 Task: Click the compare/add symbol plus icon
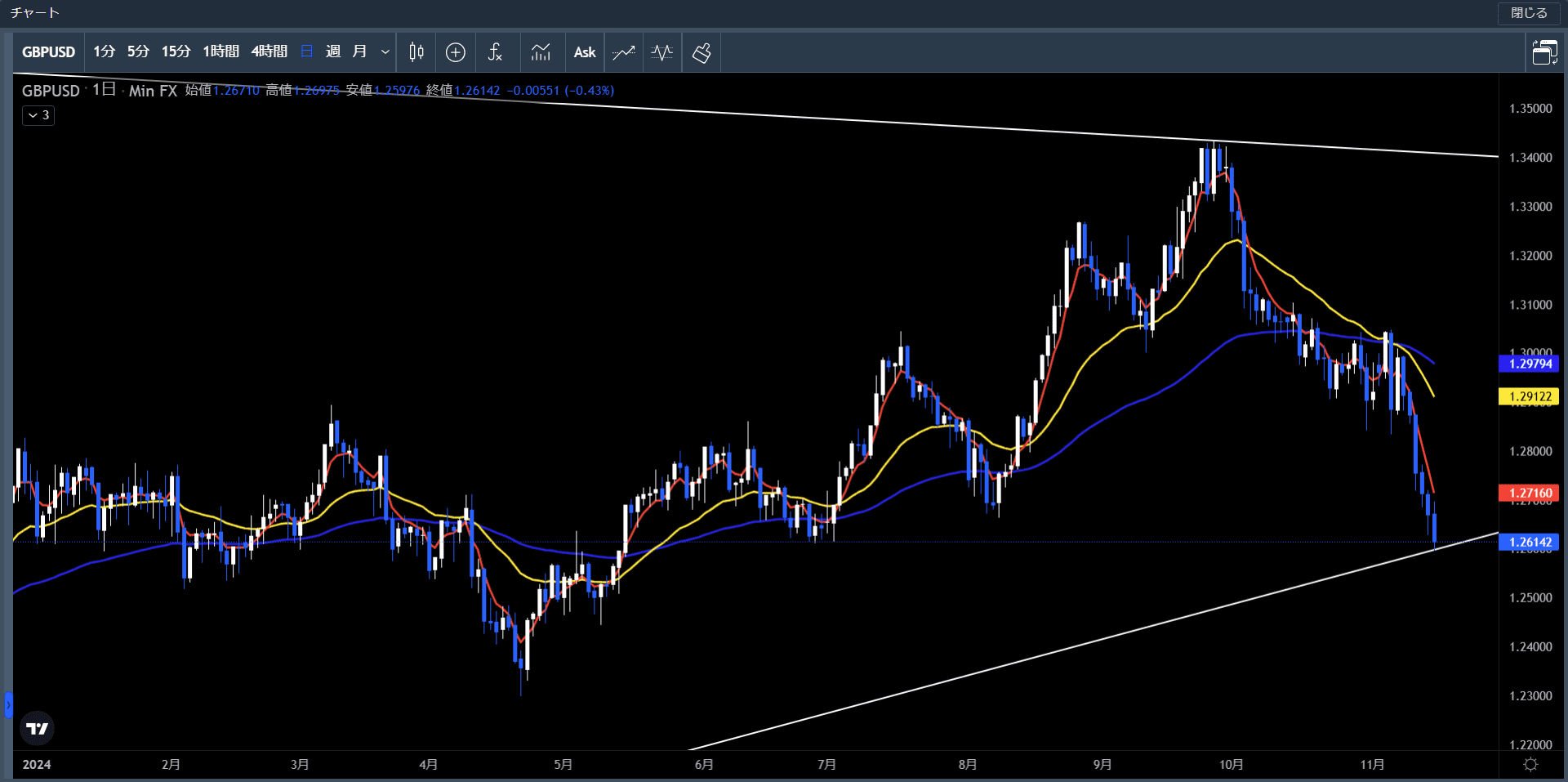(x=456, y=52)
